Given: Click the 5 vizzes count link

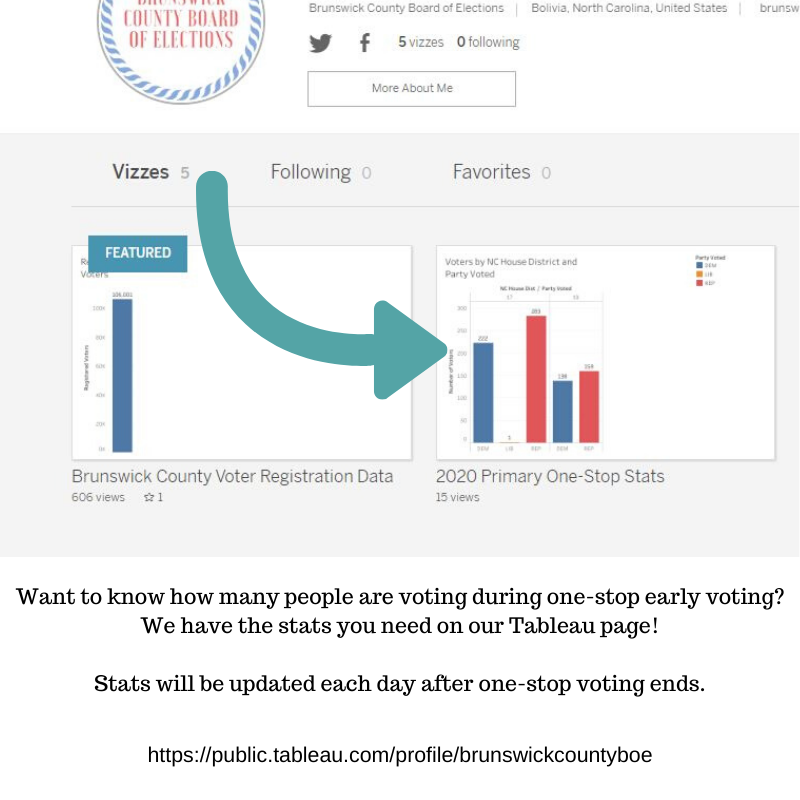Looking at the screenshot, I should 421,42.
